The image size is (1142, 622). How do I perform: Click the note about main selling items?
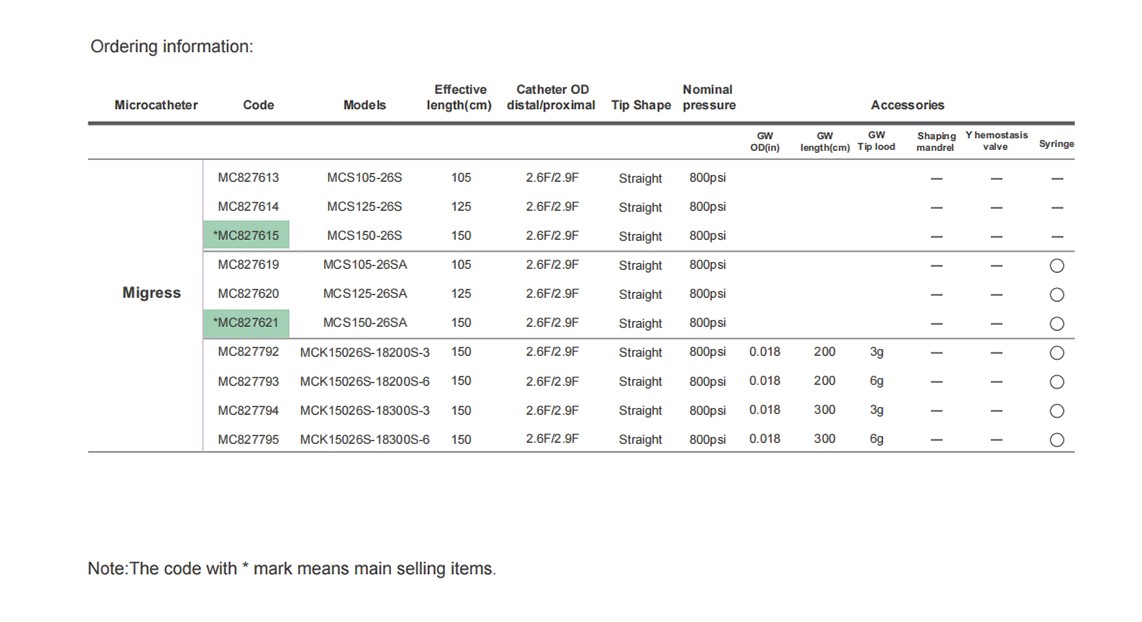[x=291, y=568]
